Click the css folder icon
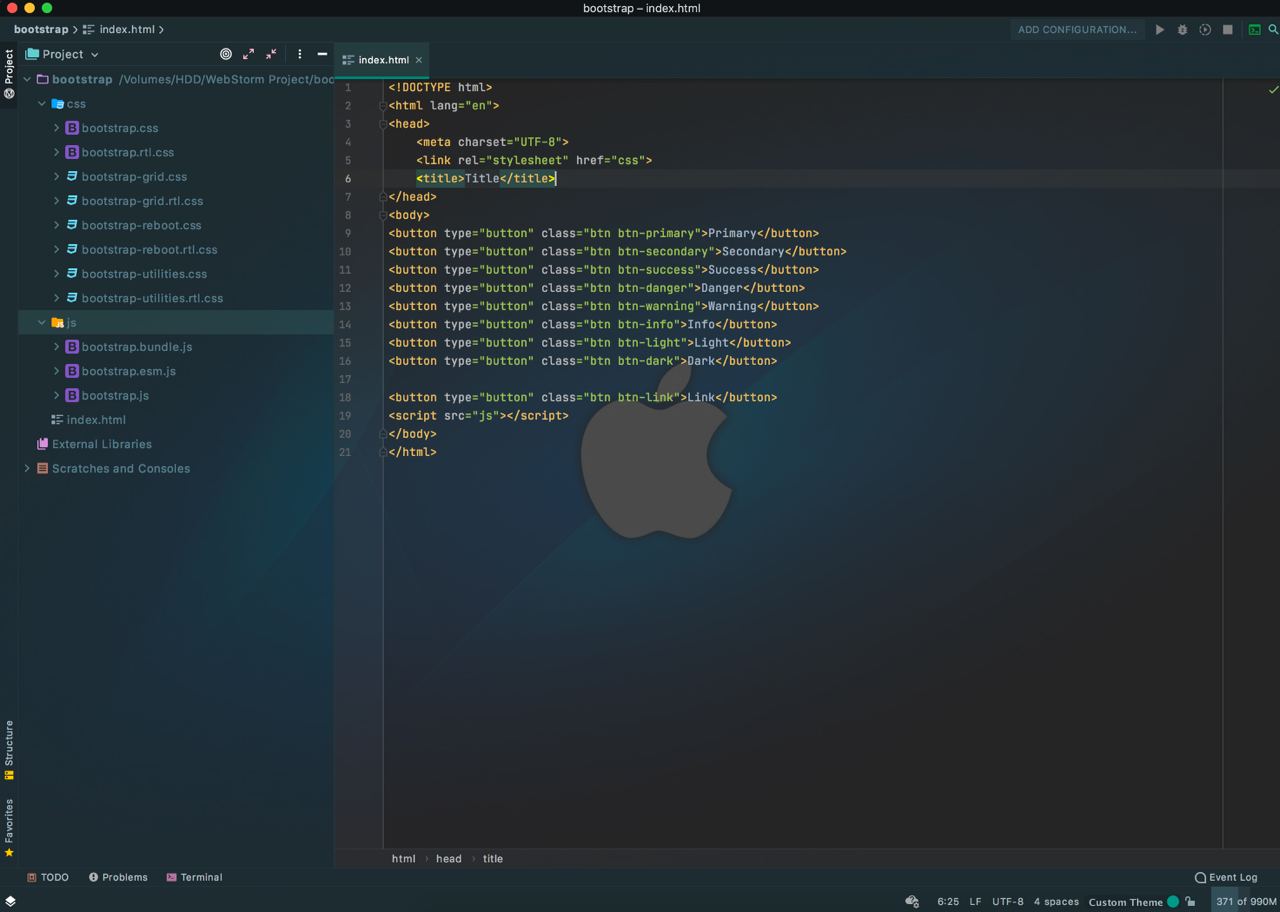Screen dimensions: 1280x912 click(57, 104)
